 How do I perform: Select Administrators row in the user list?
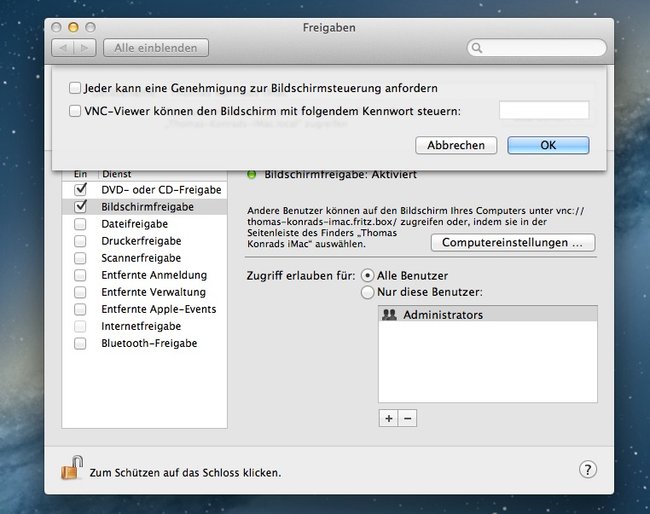pos(488,314)
